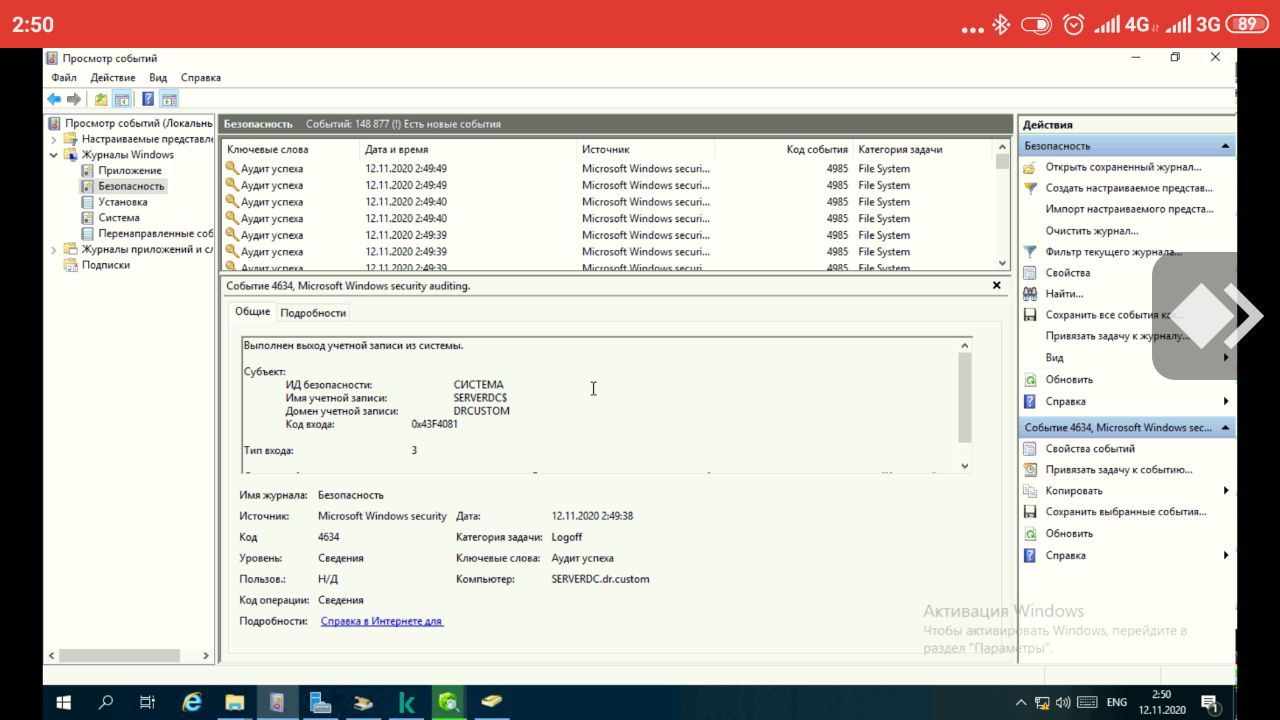Select Перенаправленные события in the tree
1280x720 pixels.
[x=155, y=233]
